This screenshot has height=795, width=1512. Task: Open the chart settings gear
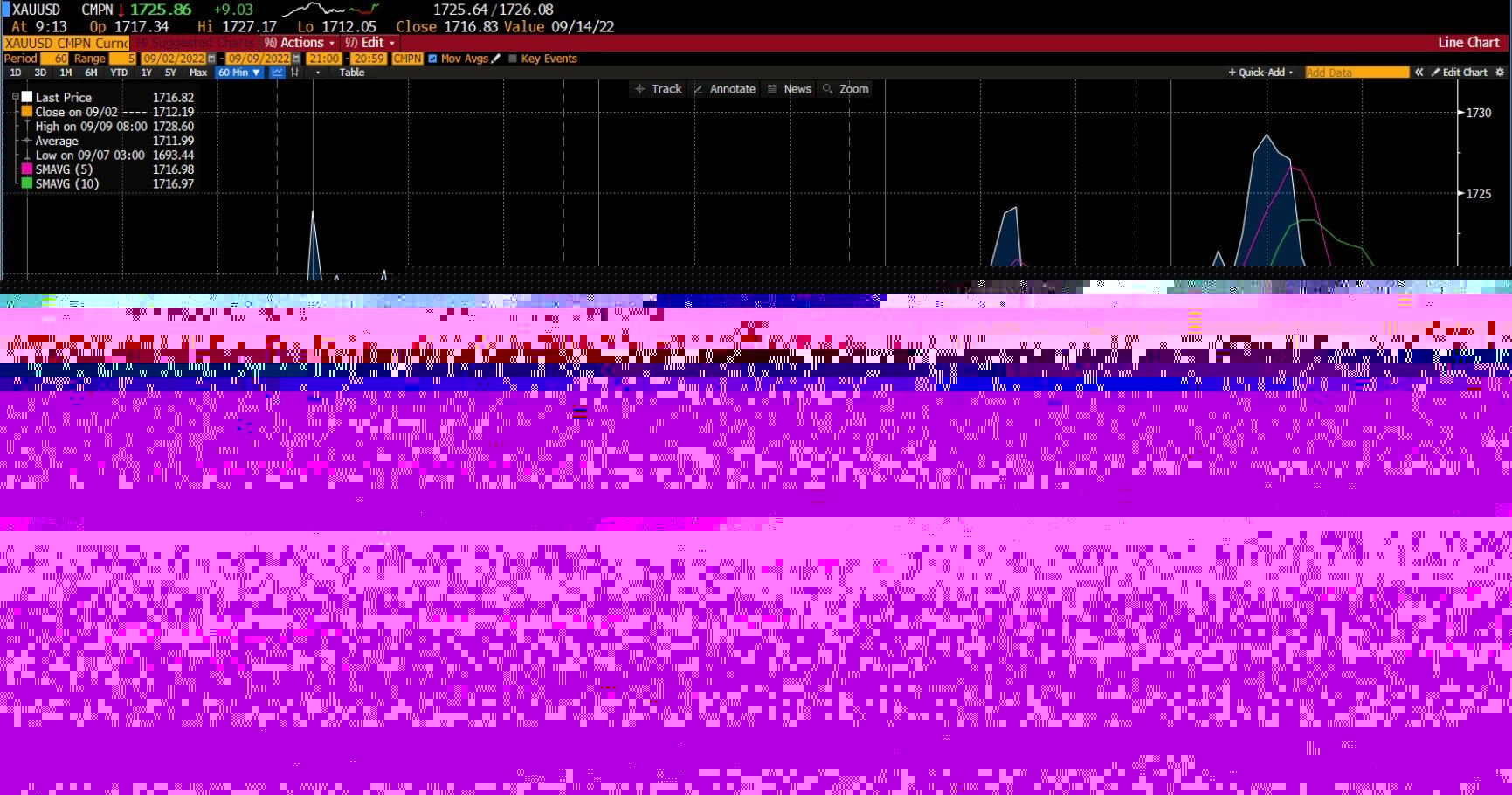click(x=1500, y=73)
